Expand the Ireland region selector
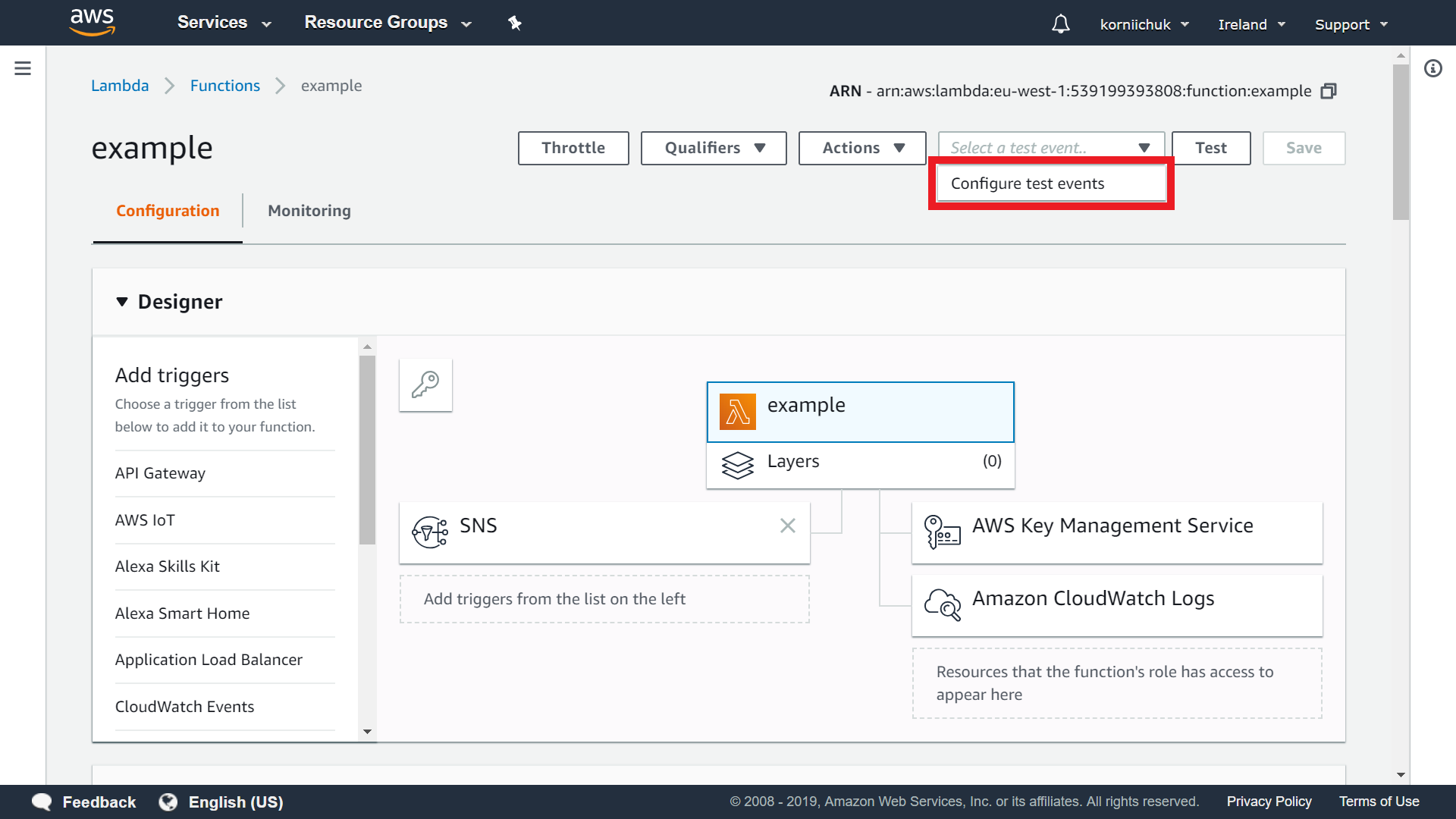The height and width of the screenshot is (819, 1456). (1251, 24)
